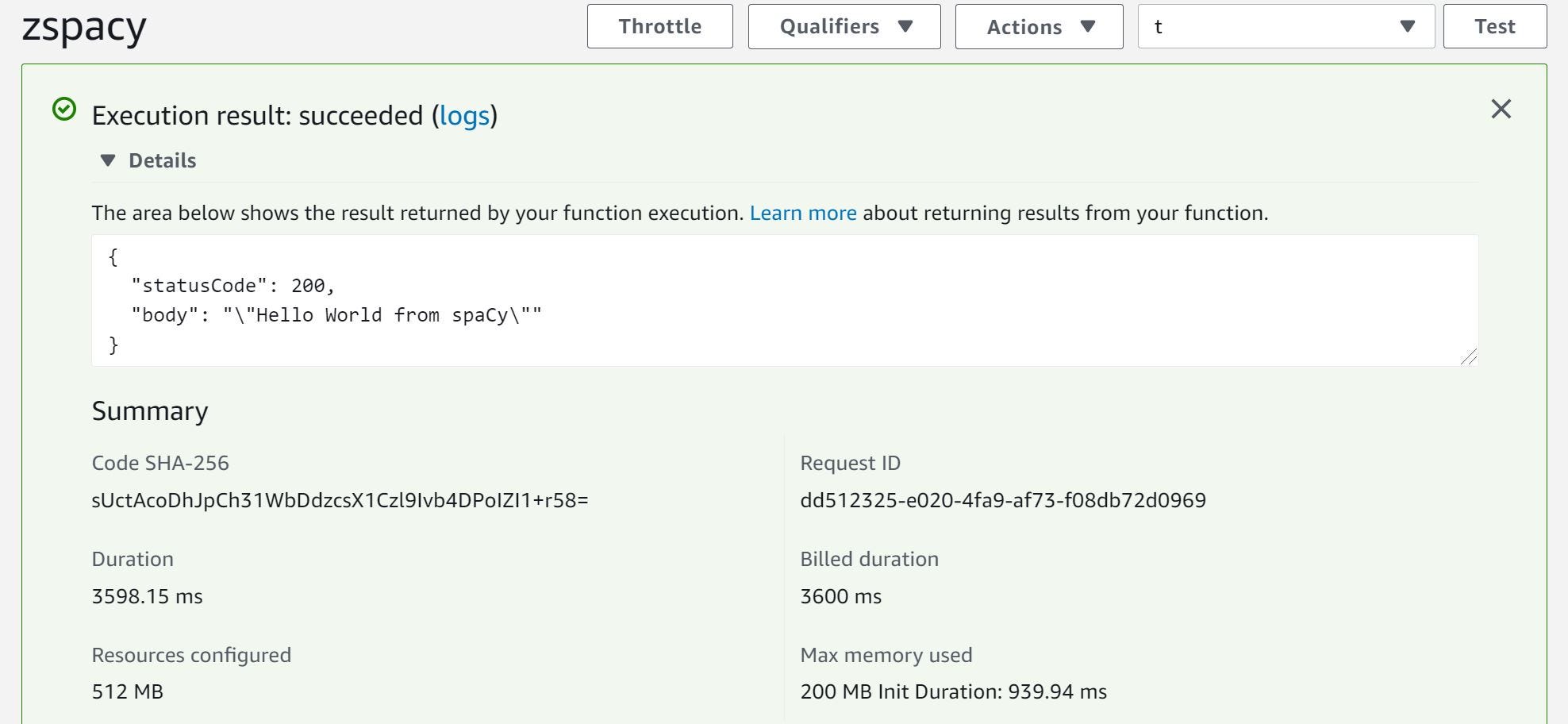Screen dimensions: 1568x724
Task: Open the execution logs link
Action: click(464, 116)
